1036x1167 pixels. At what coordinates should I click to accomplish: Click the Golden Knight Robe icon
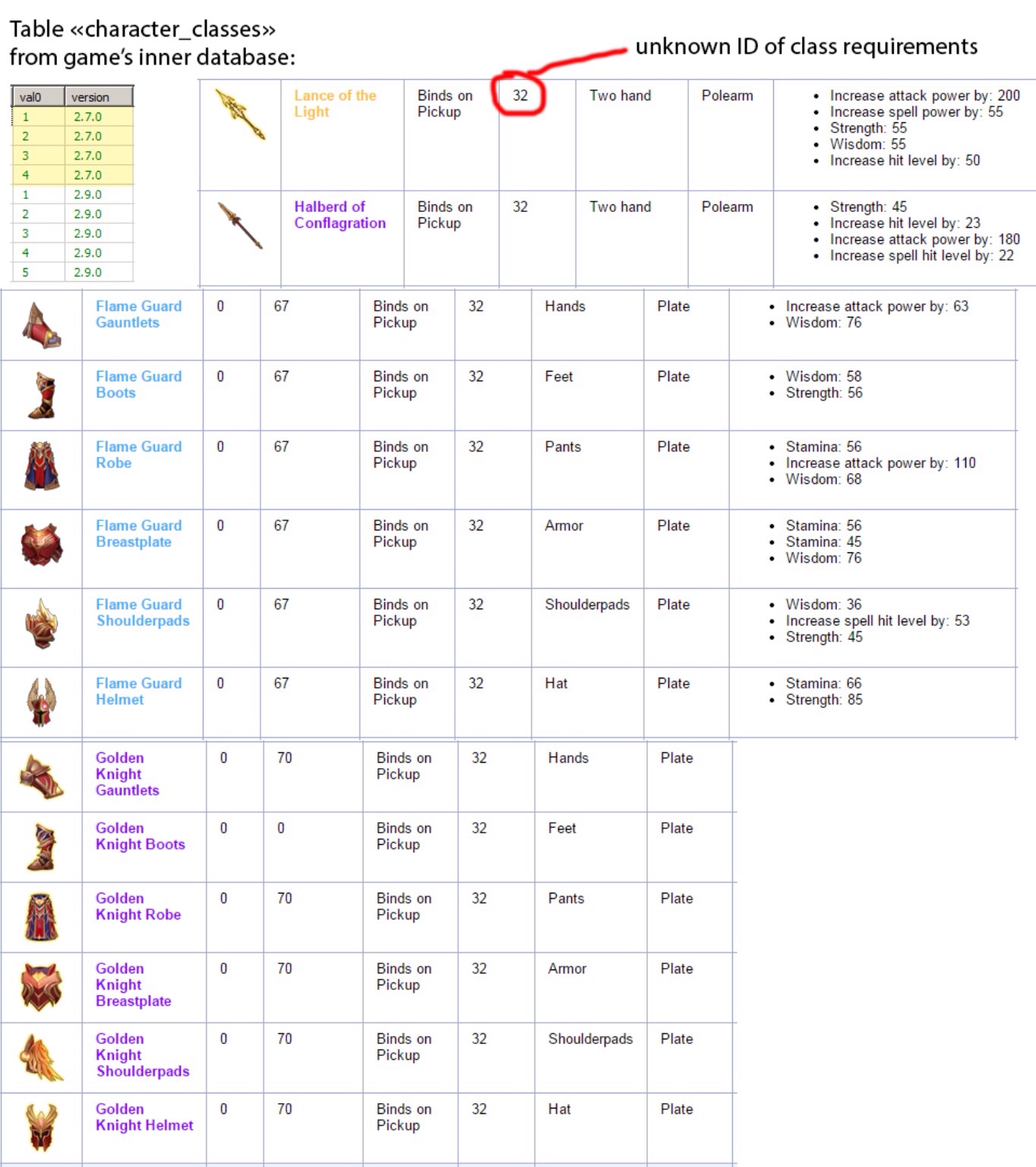click(42, 917)
